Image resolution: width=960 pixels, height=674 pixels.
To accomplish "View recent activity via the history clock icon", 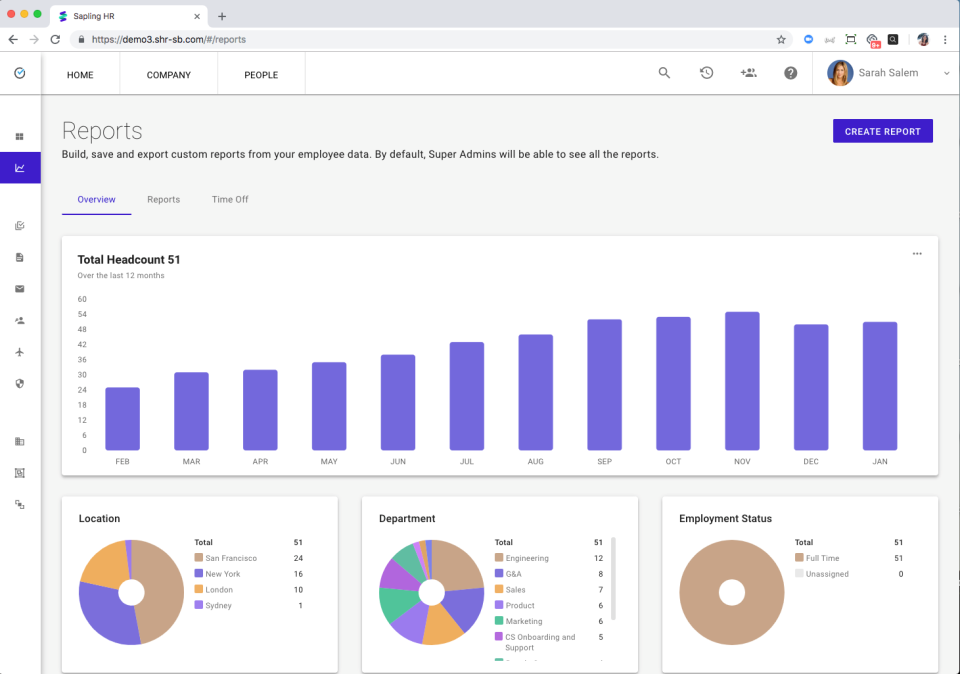I will 706,73.
